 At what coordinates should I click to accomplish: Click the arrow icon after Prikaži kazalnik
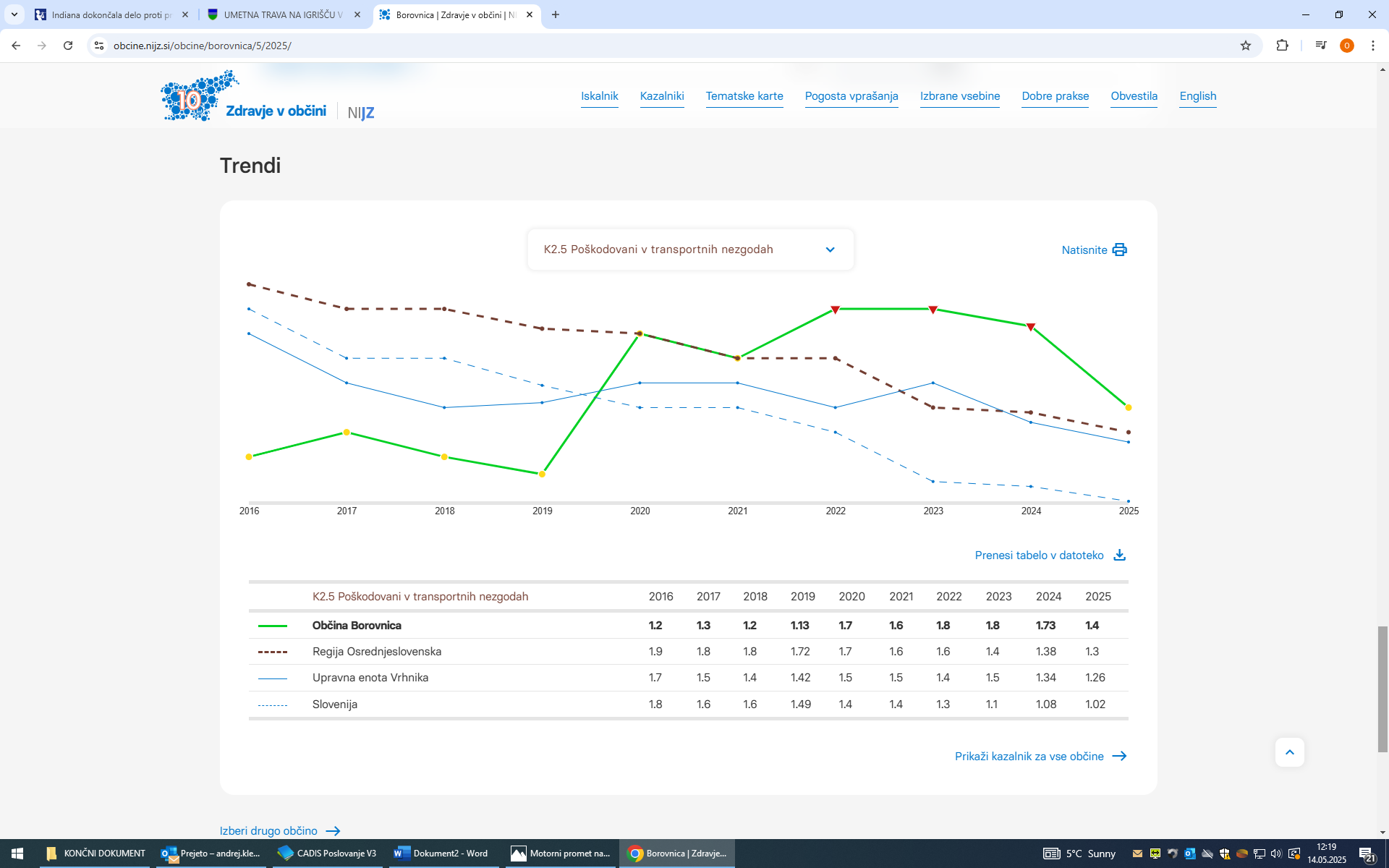[1119, 756]
